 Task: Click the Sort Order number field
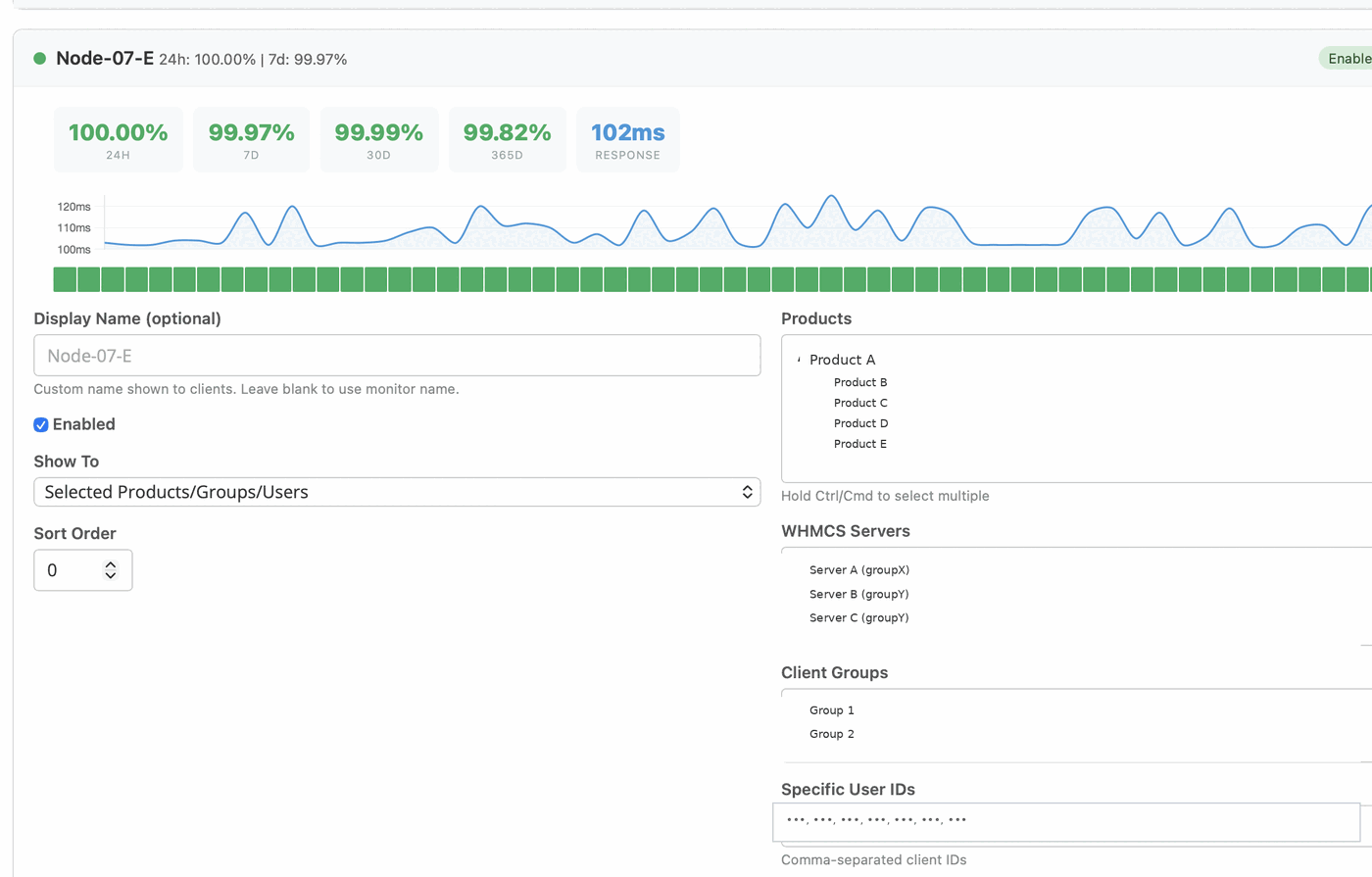coord(83,570)
